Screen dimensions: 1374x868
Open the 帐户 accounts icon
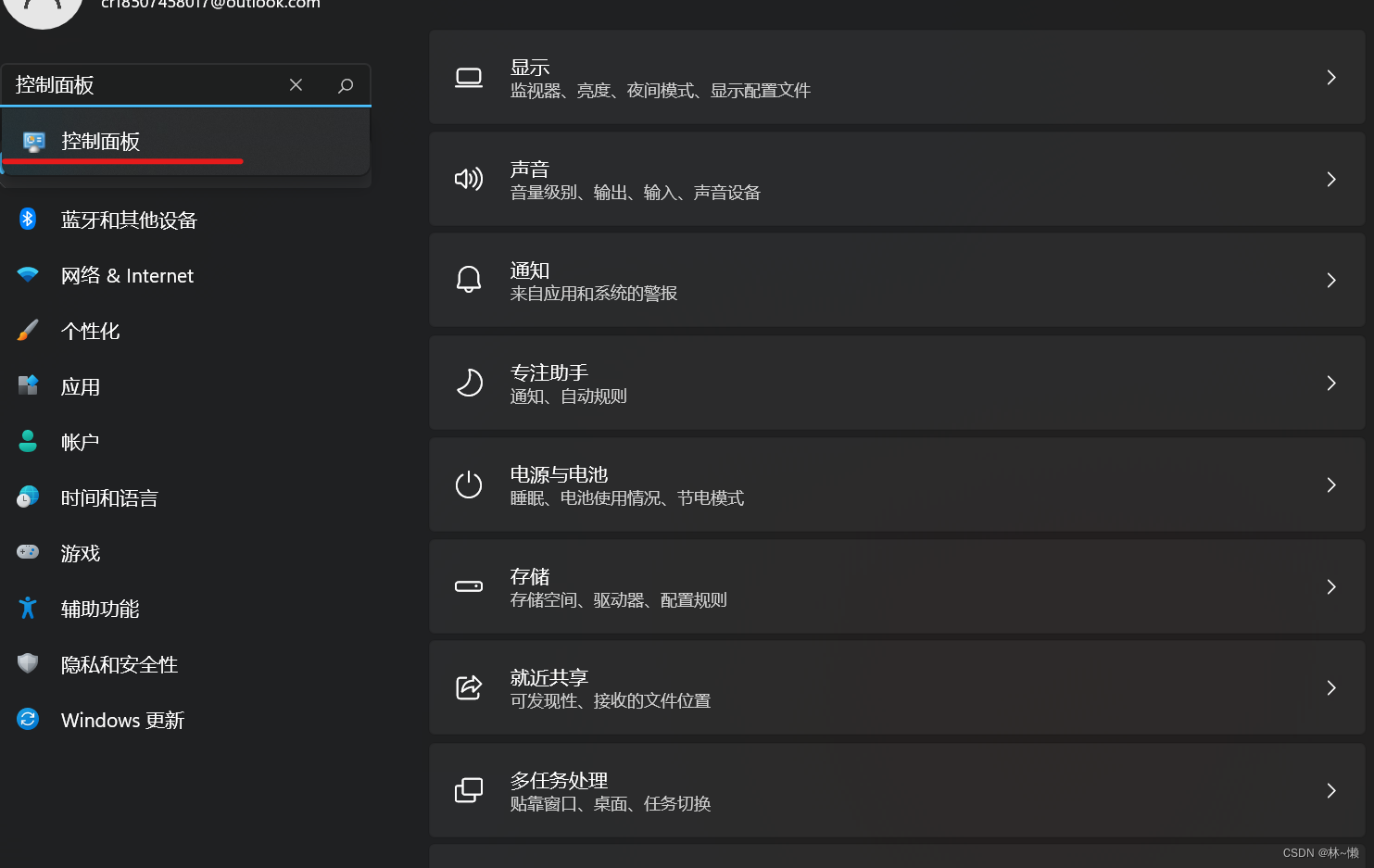(28, 442)
